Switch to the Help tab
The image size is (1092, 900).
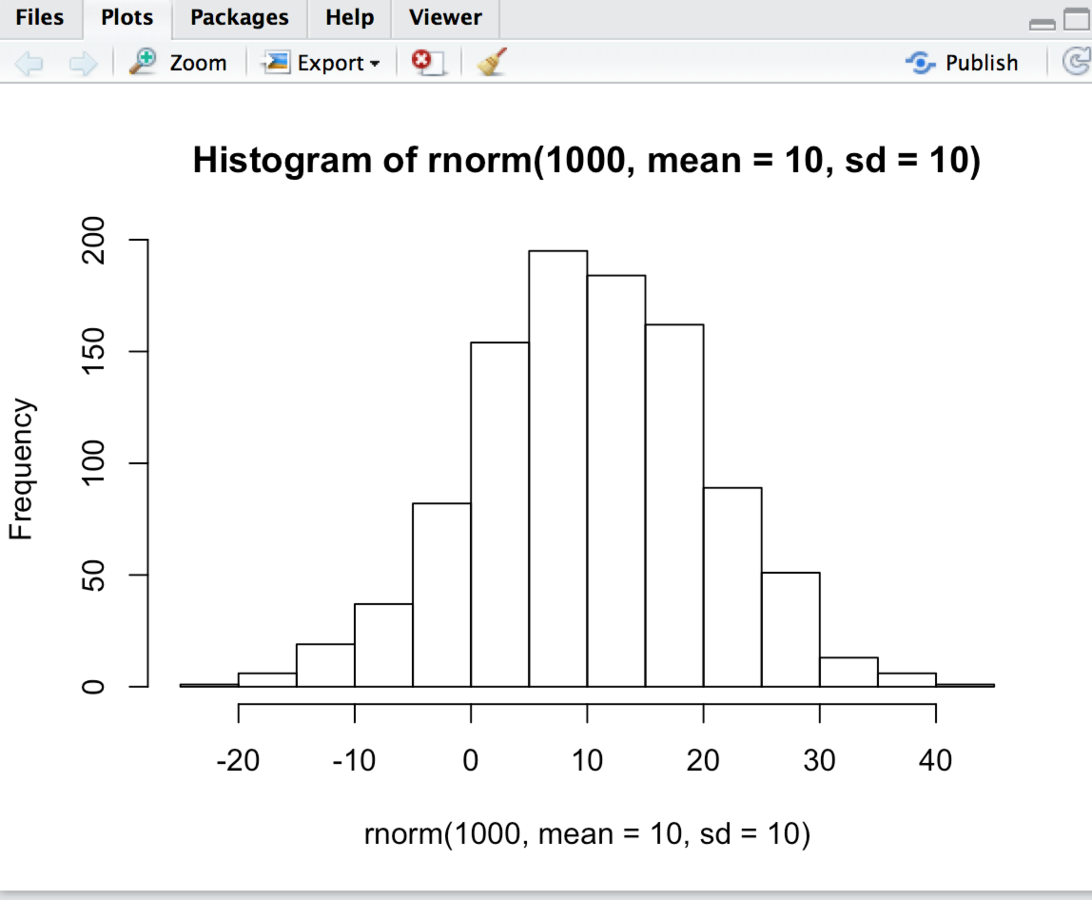(x=350, y=17)
